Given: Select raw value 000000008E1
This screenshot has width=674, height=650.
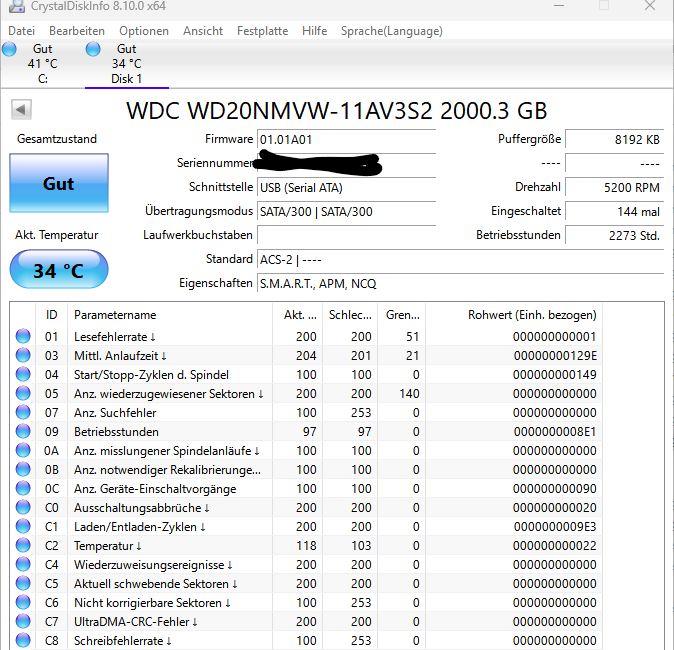Looking at the screenshot, I should coord(555,432).
